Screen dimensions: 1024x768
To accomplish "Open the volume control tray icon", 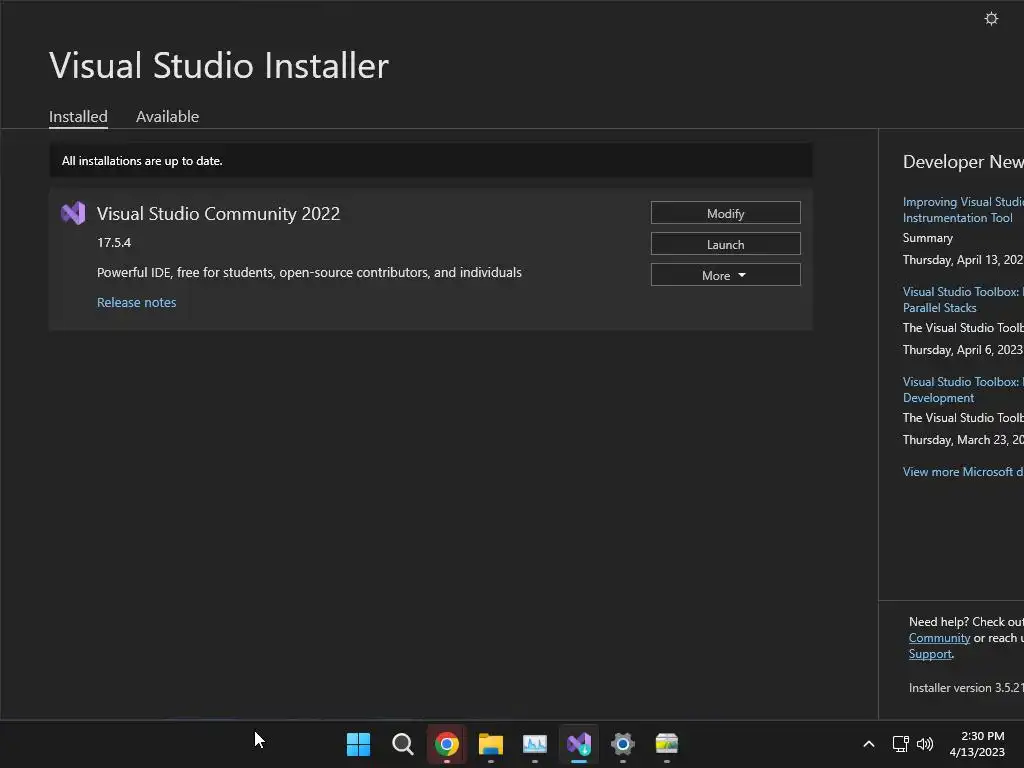I will point(925,744).
